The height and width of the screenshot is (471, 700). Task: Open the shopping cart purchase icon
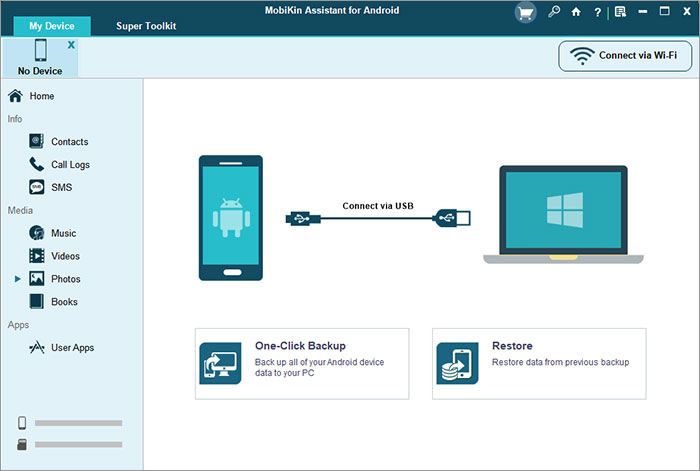(x=525, y=13)
